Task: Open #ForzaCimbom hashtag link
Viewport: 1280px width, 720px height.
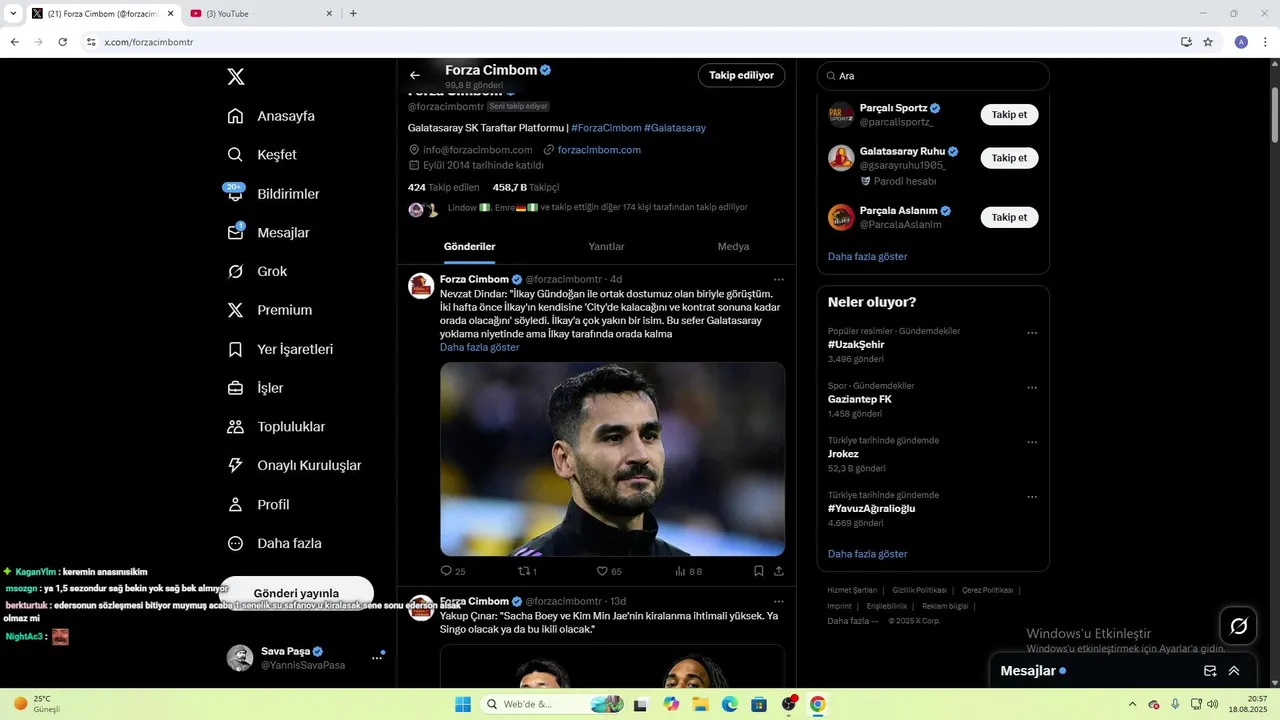Action: pos(606,128)
